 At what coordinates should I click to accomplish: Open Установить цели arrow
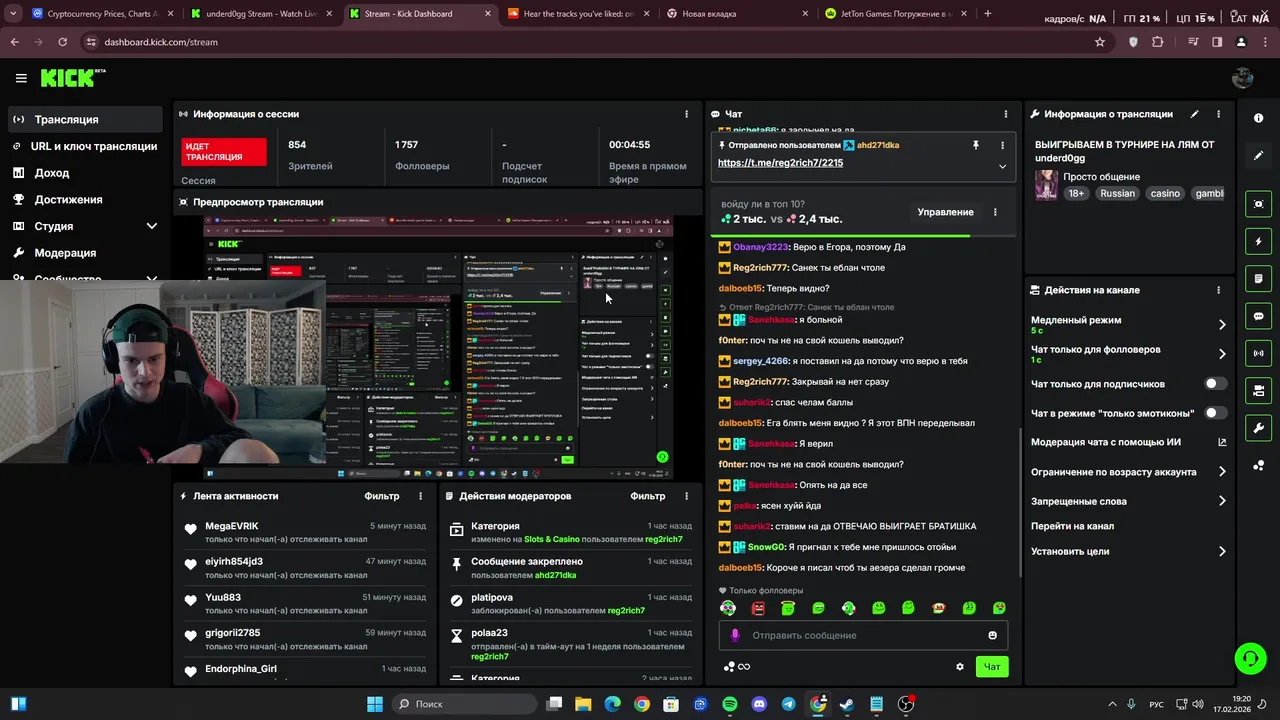pyautogui.click(x=1222, y=551)
